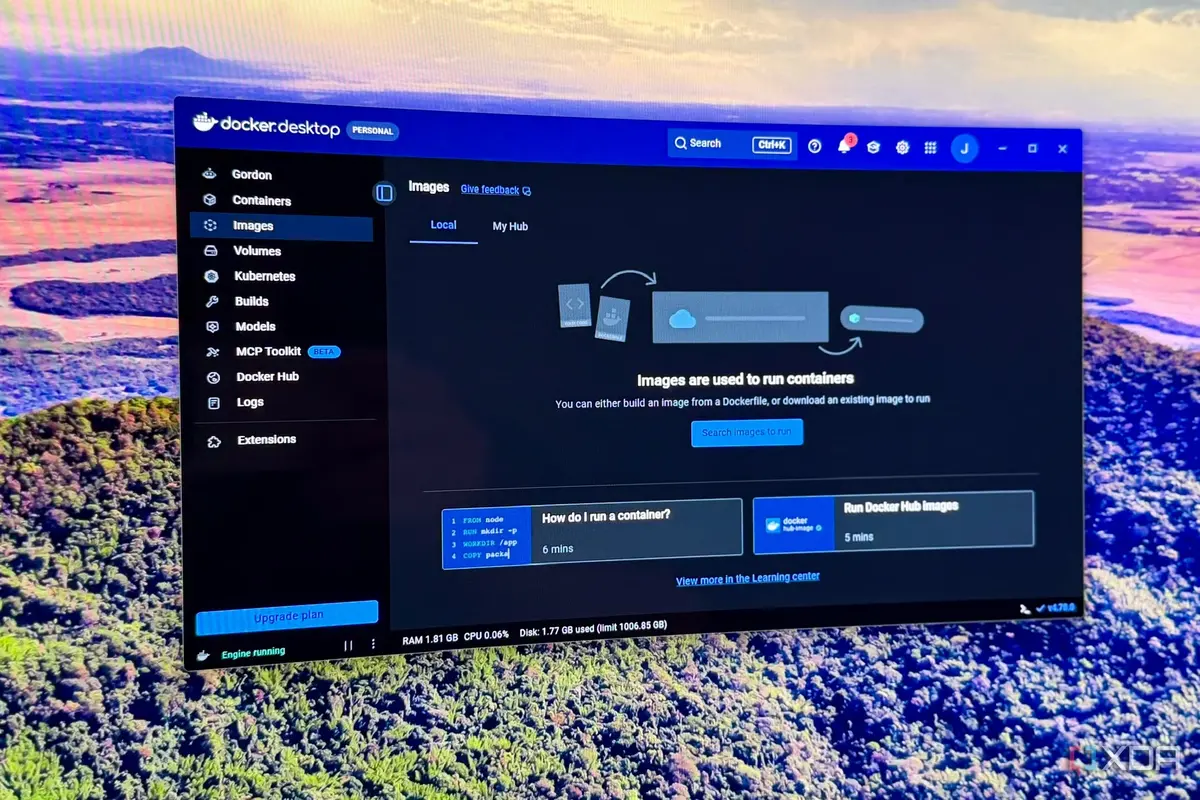Screen dimensions: 1200x800
Task: Open the J user account avatar
Action: click(964, 148)
